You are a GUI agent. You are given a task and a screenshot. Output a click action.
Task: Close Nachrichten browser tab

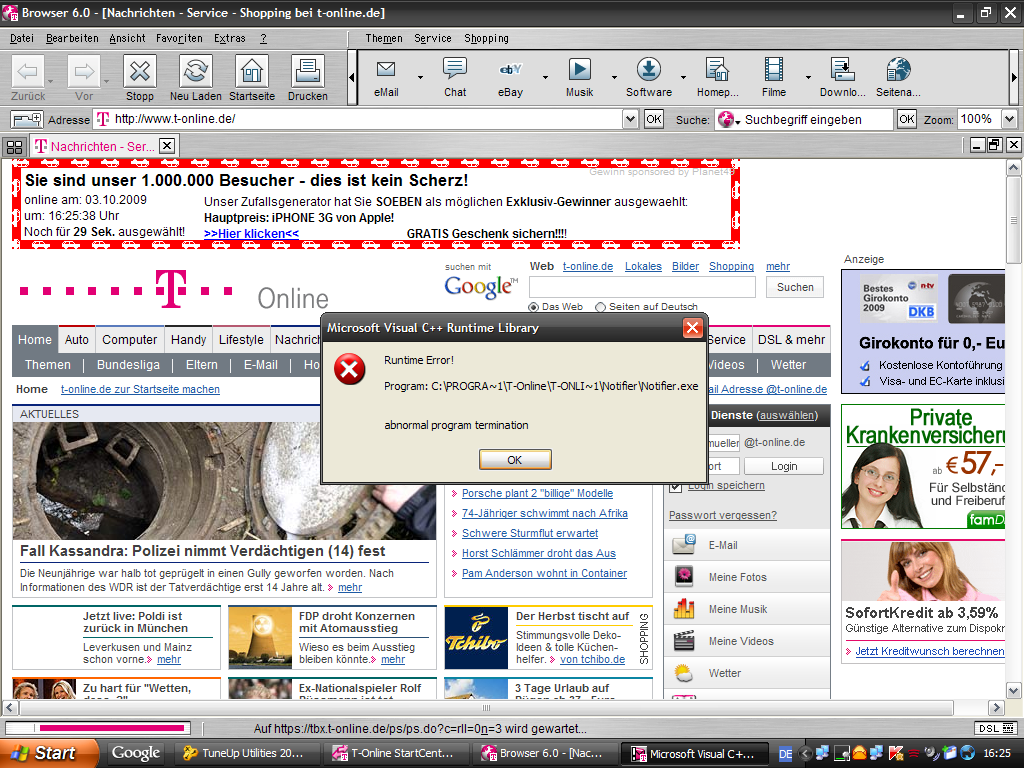point(167,146)
